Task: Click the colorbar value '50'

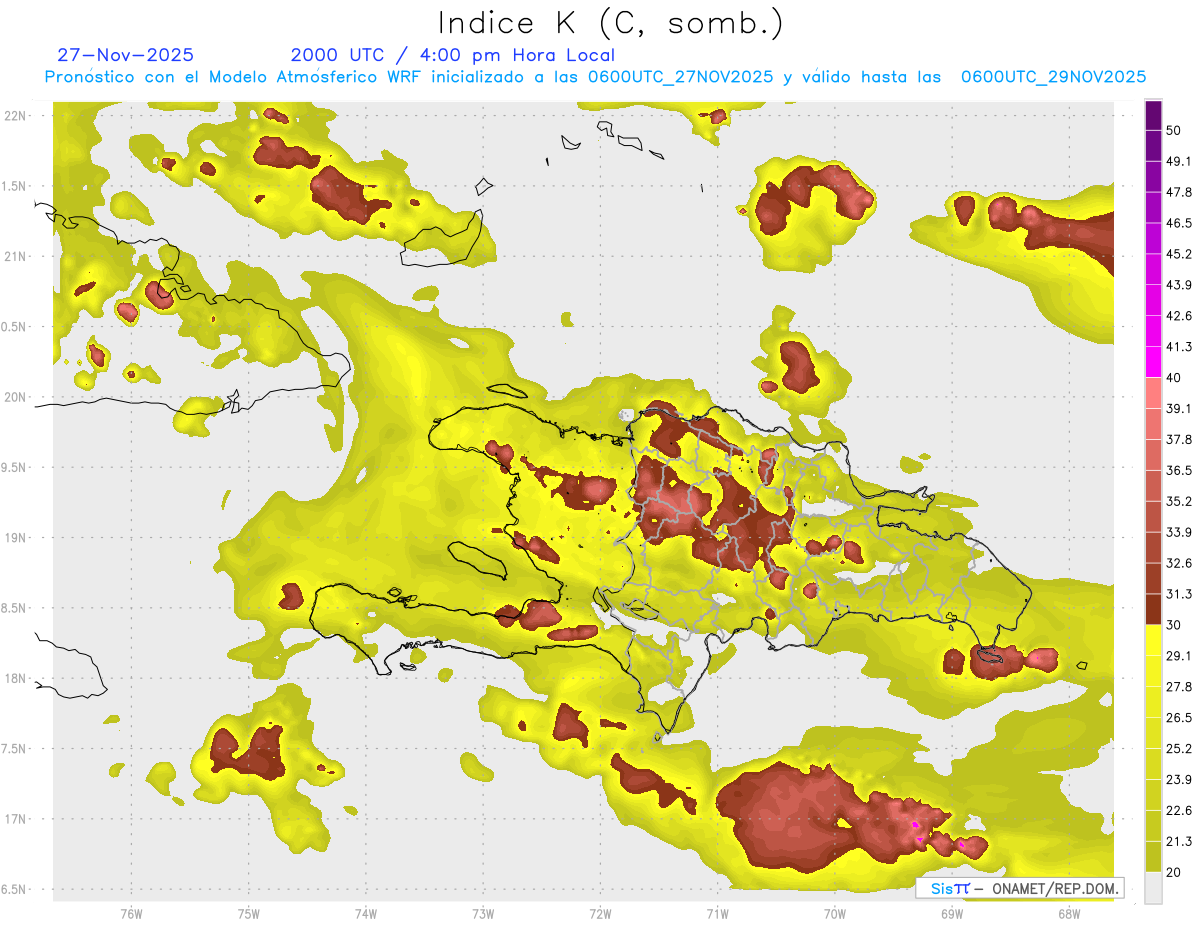Action: point(1173,130)
